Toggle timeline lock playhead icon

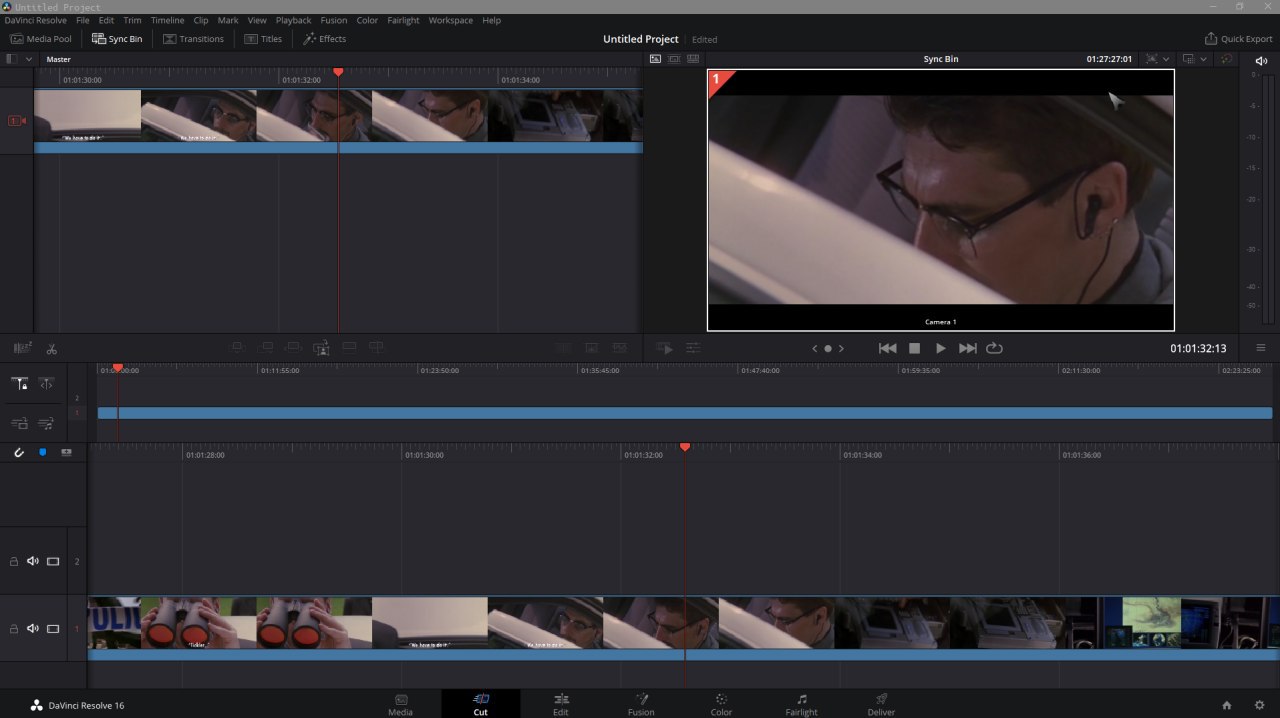[x=20, y=384]
